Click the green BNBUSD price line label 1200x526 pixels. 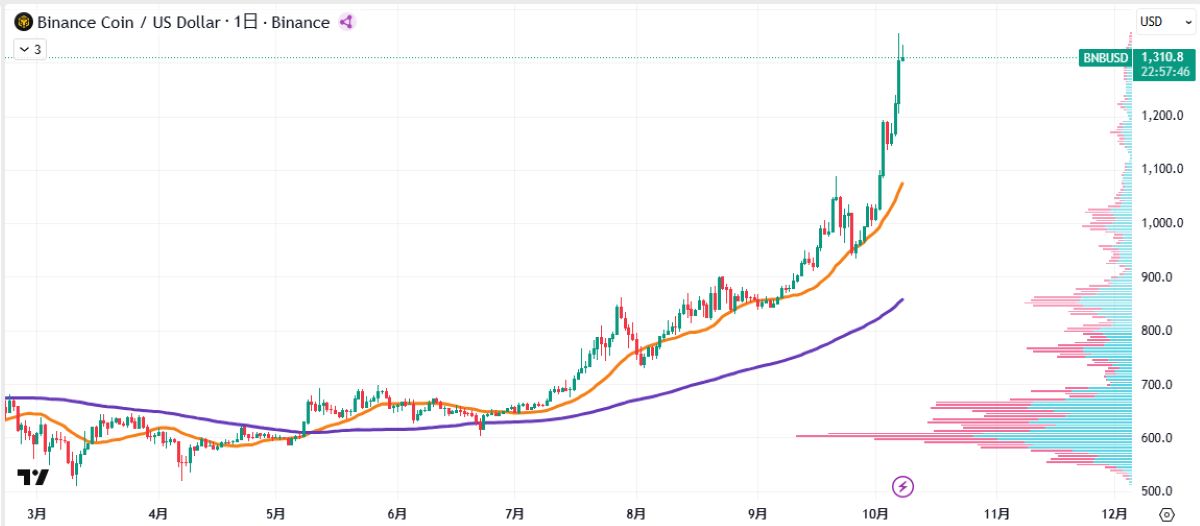click(1105, 58)
